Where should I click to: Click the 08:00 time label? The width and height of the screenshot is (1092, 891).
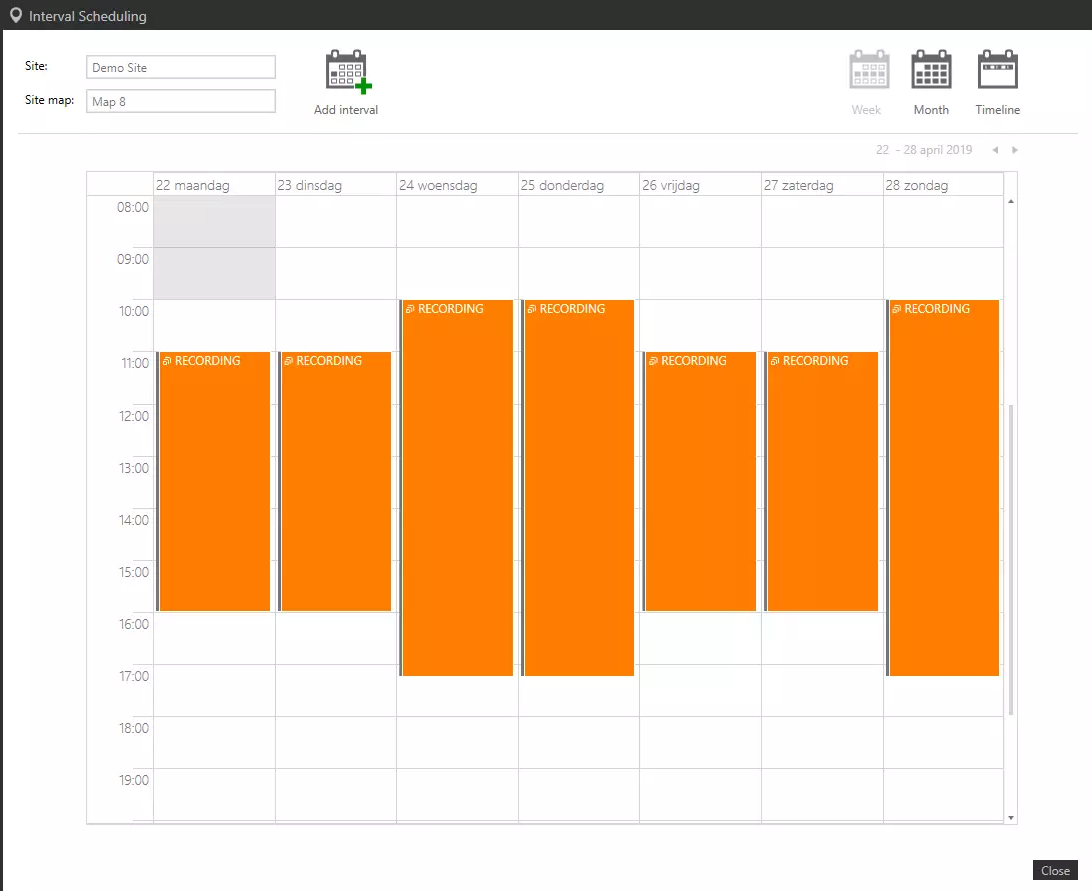pyautogui.click(x=133, y=208)
